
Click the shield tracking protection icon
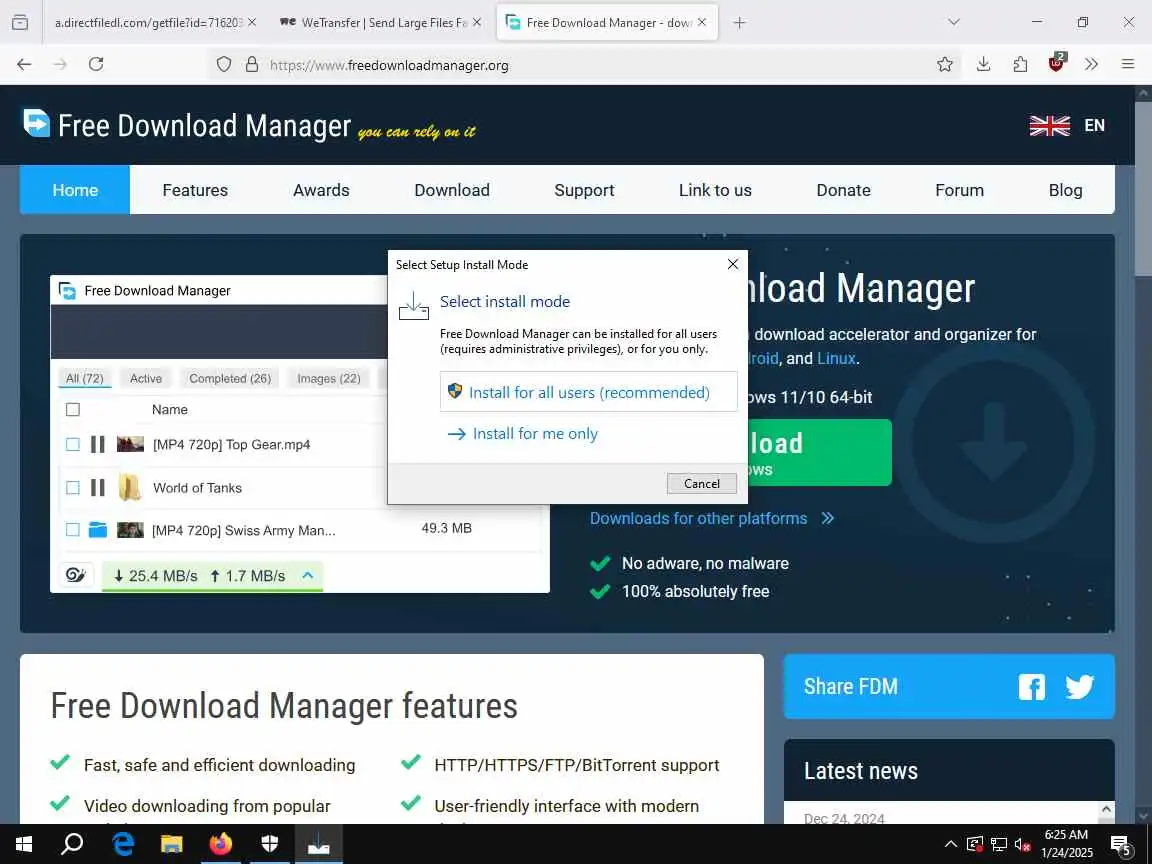pyautogui.click(x=224, y=65)
